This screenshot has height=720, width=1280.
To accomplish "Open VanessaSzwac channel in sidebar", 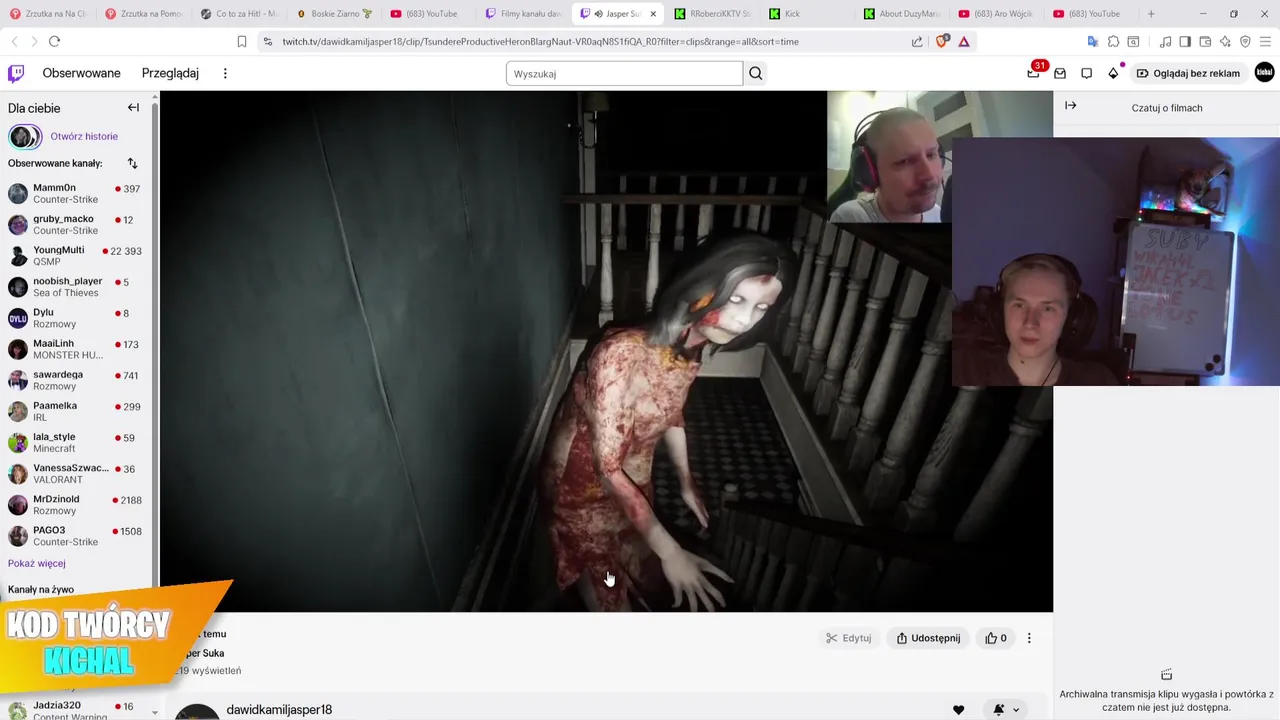I will [x=75, y=473].
